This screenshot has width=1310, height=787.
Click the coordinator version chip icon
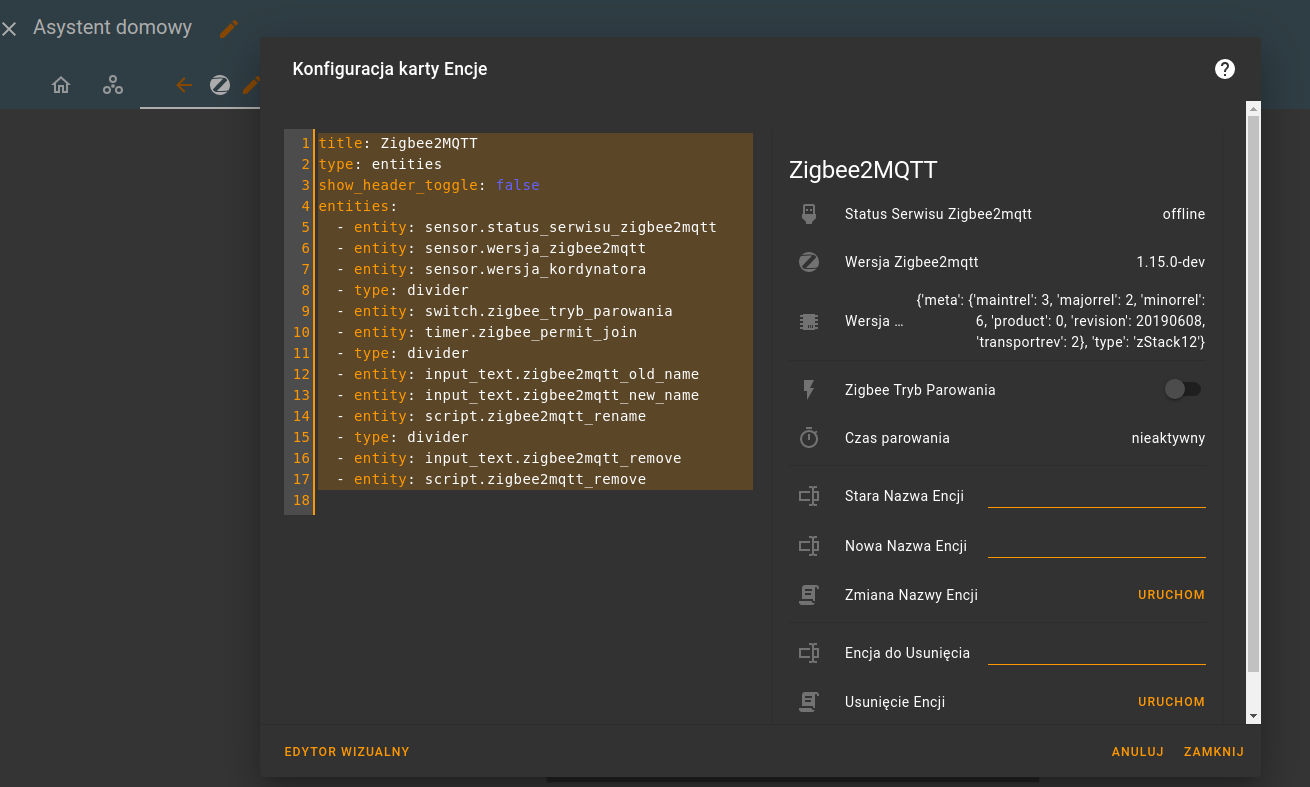click(809, 322)
